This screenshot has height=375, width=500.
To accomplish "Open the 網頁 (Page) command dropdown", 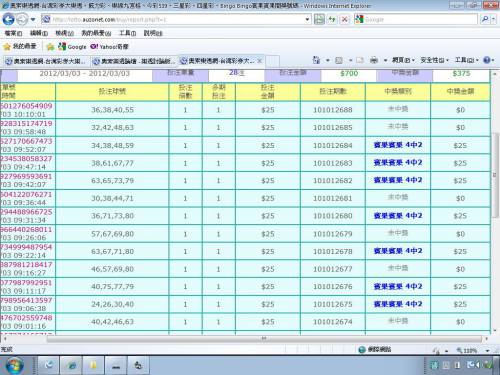I will (403, 60).
